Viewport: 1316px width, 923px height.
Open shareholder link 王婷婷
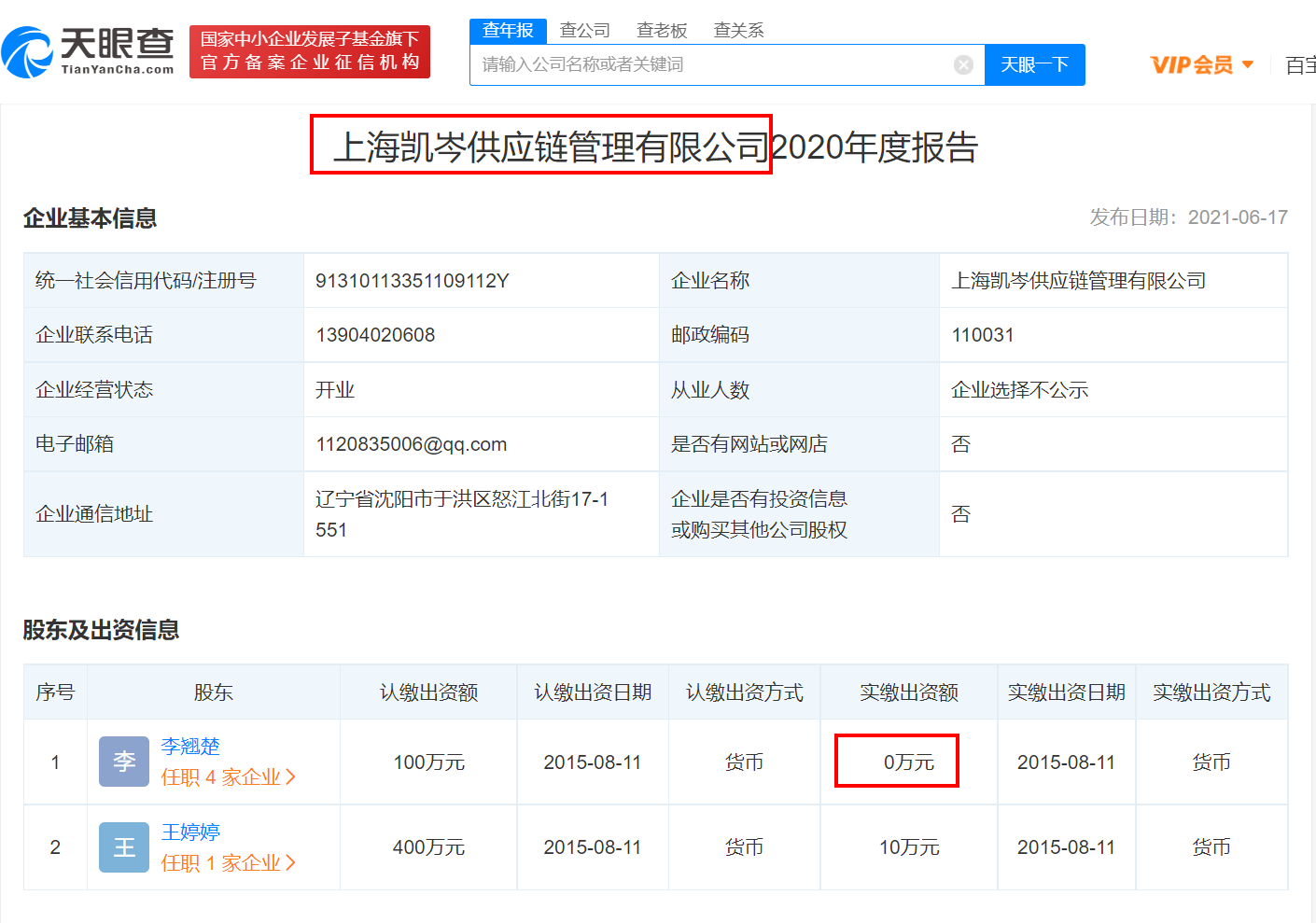pos(190,832)
